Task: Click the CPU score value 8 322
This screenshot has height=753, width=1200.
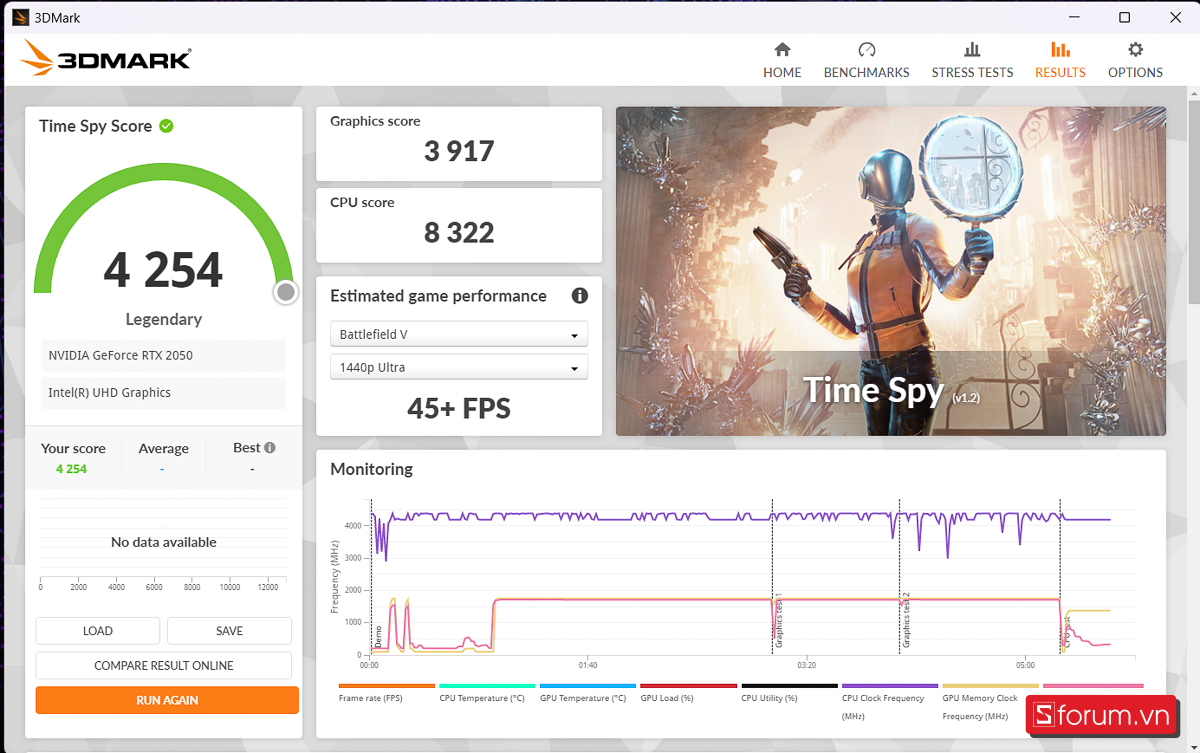Action: pos(459,233)
